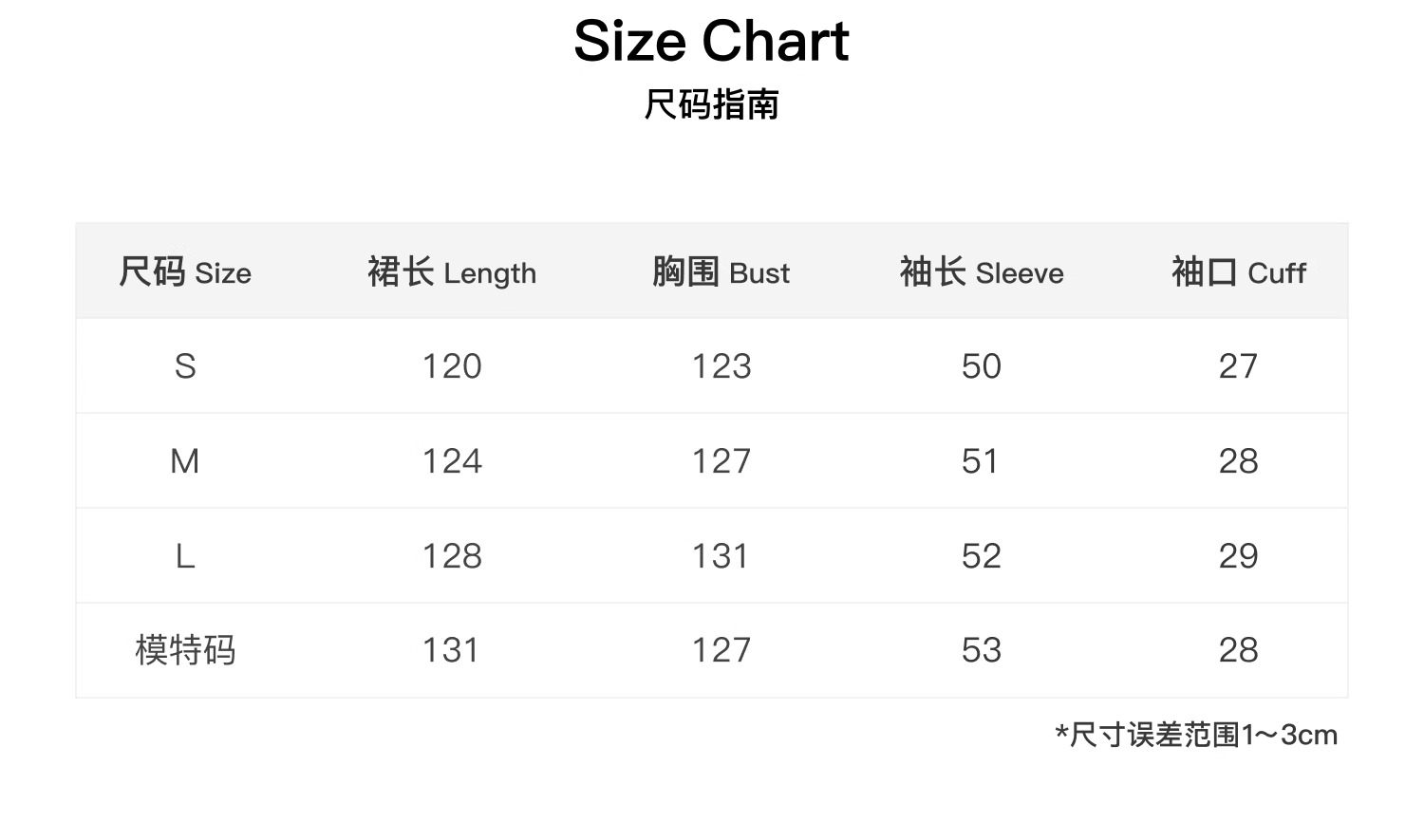1424x840 pixels.
Task: Click the 尺码指南 subtitle
Action: point(711,104)
